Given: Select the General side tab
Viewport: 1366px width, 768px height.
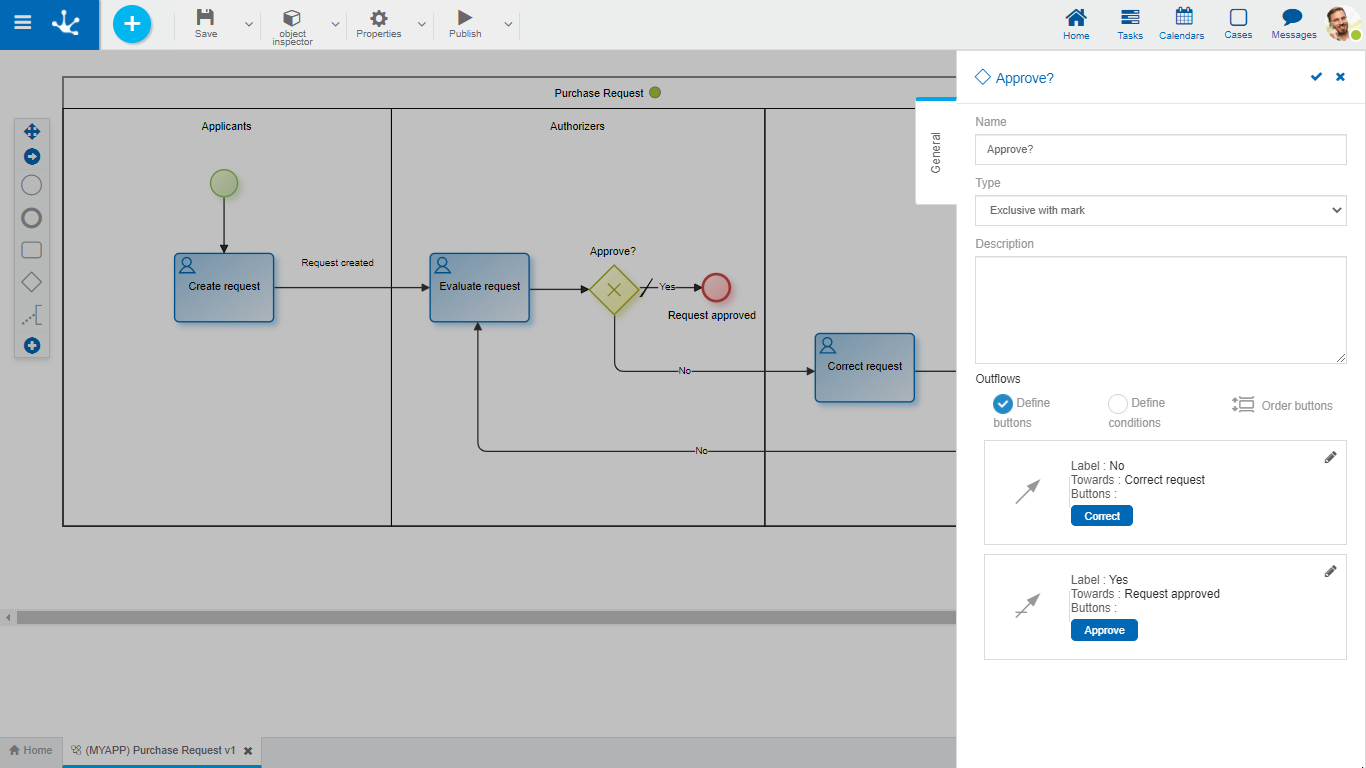Looking at the screenshot, I should tap(936, 152).
